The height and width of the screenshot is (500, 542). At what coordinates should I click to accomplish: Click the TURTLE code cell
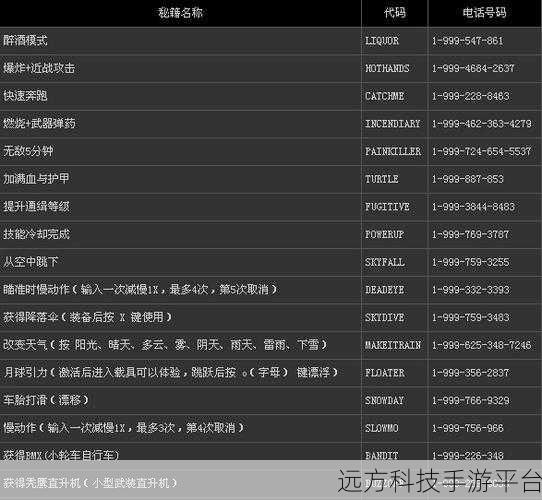382,179
